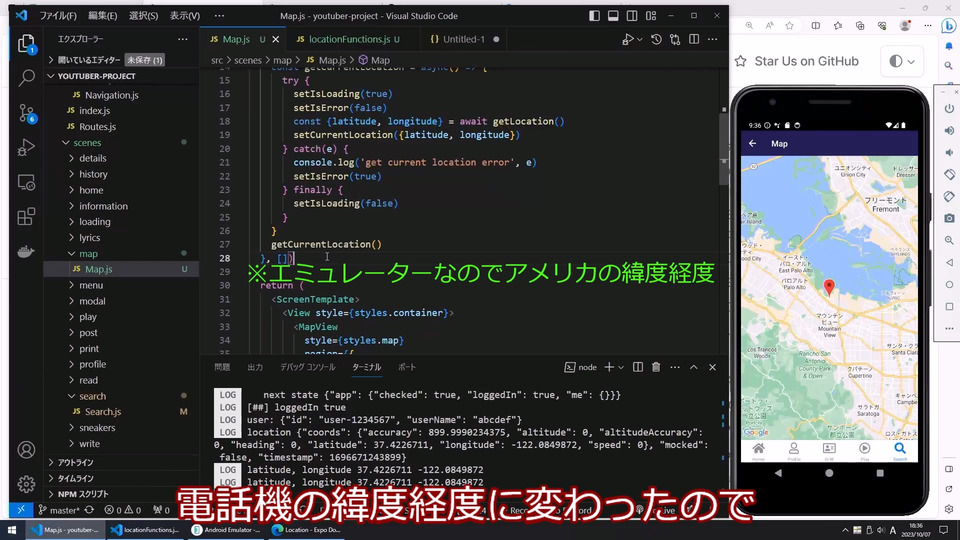Click the Android back triangle in emulator

(x=778, y=473)
